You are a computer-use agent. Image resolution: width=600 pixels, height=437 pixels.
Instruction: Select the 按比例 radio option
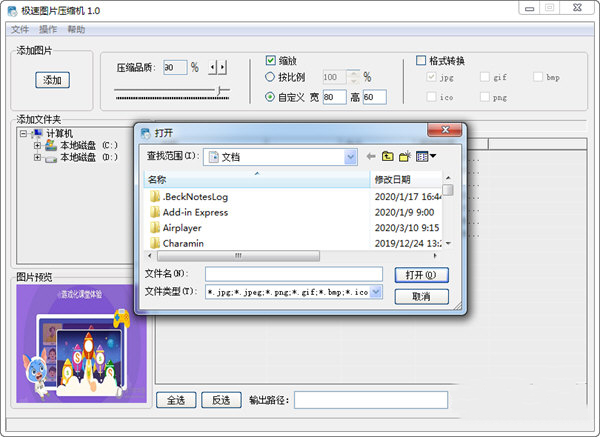pos(271,77)
